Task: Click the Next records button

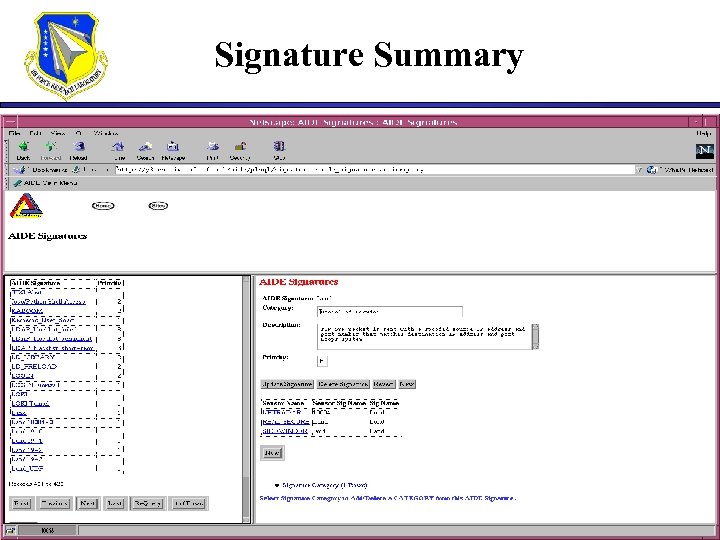Action: coord(88,503)
